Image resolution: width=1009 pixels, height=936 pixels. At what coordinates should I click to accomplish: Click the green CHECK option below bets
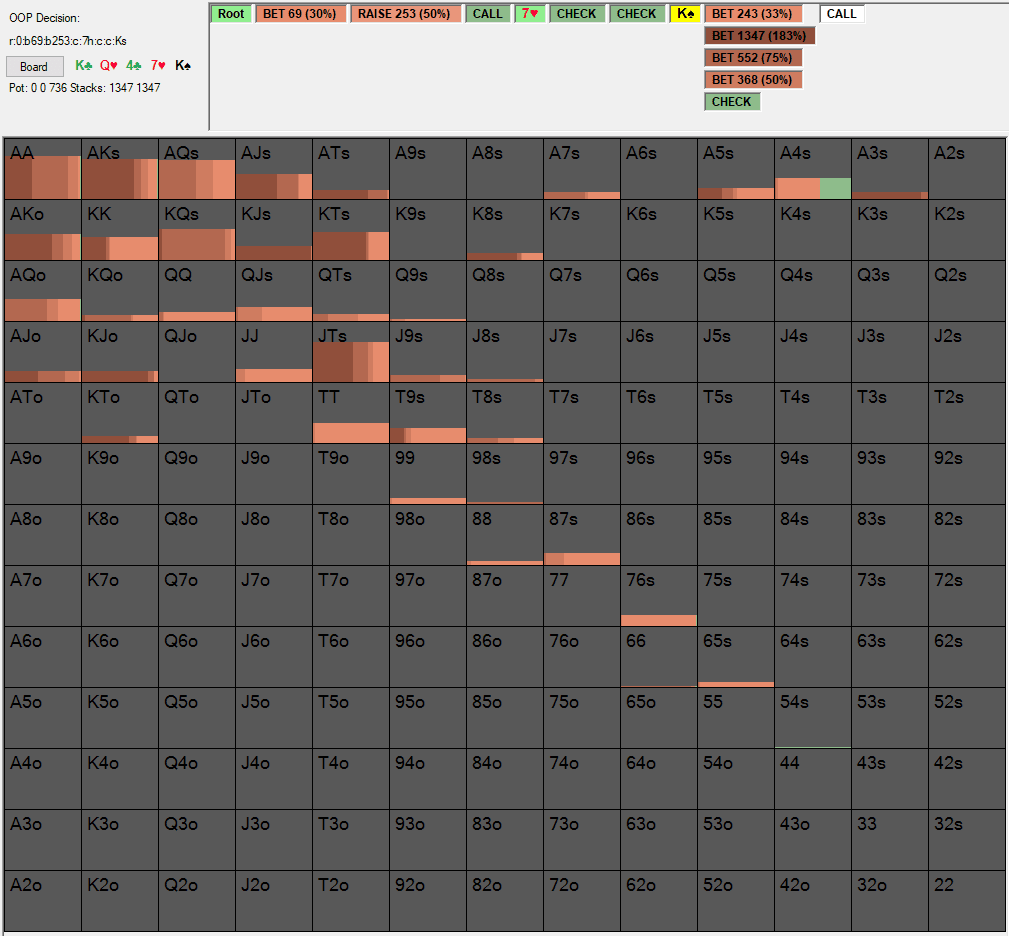[732, 102]
